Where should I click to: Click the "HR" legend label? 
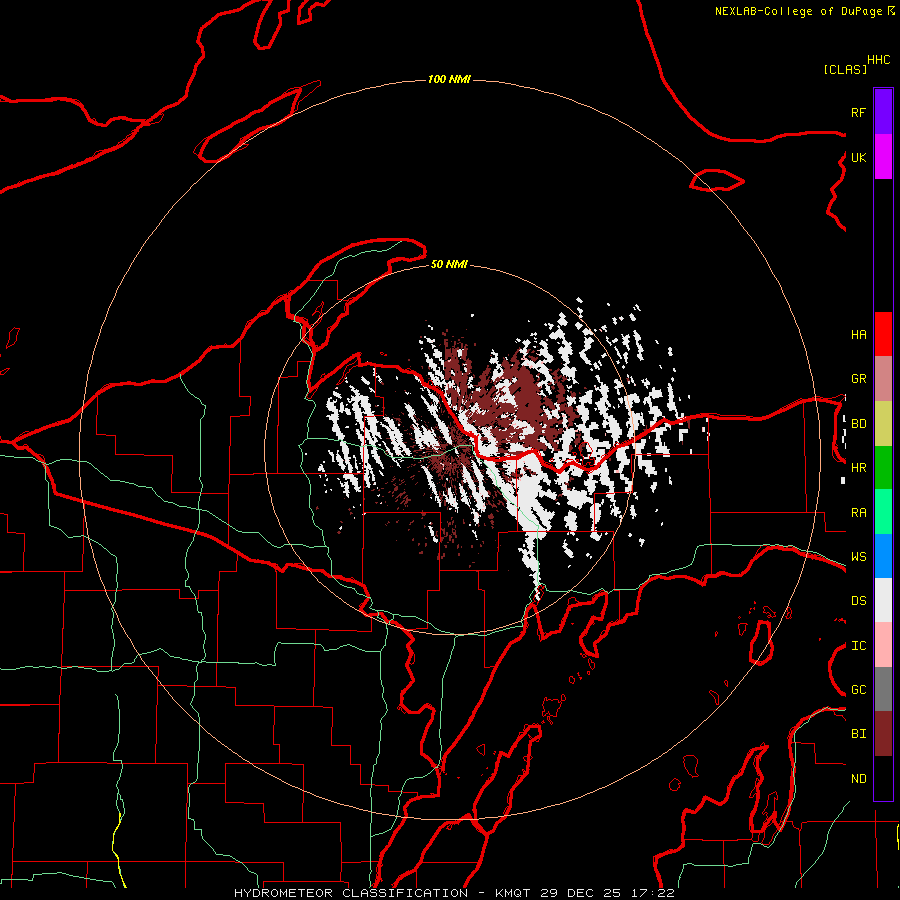(x=858, y=468)
